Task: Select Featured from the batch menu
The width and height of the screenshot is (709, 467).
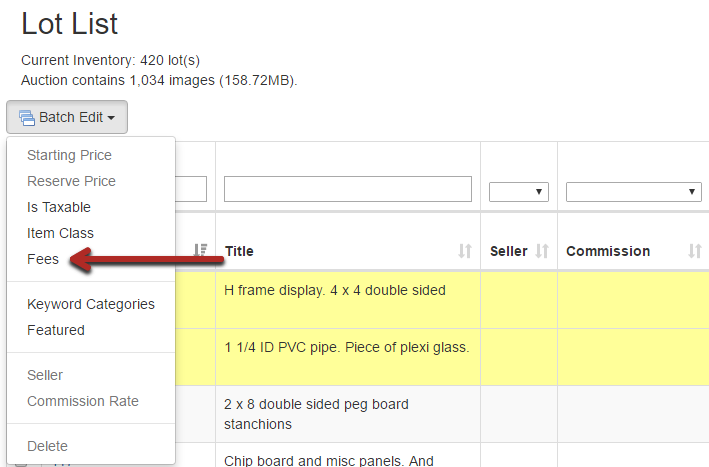Action: (56, 330)
